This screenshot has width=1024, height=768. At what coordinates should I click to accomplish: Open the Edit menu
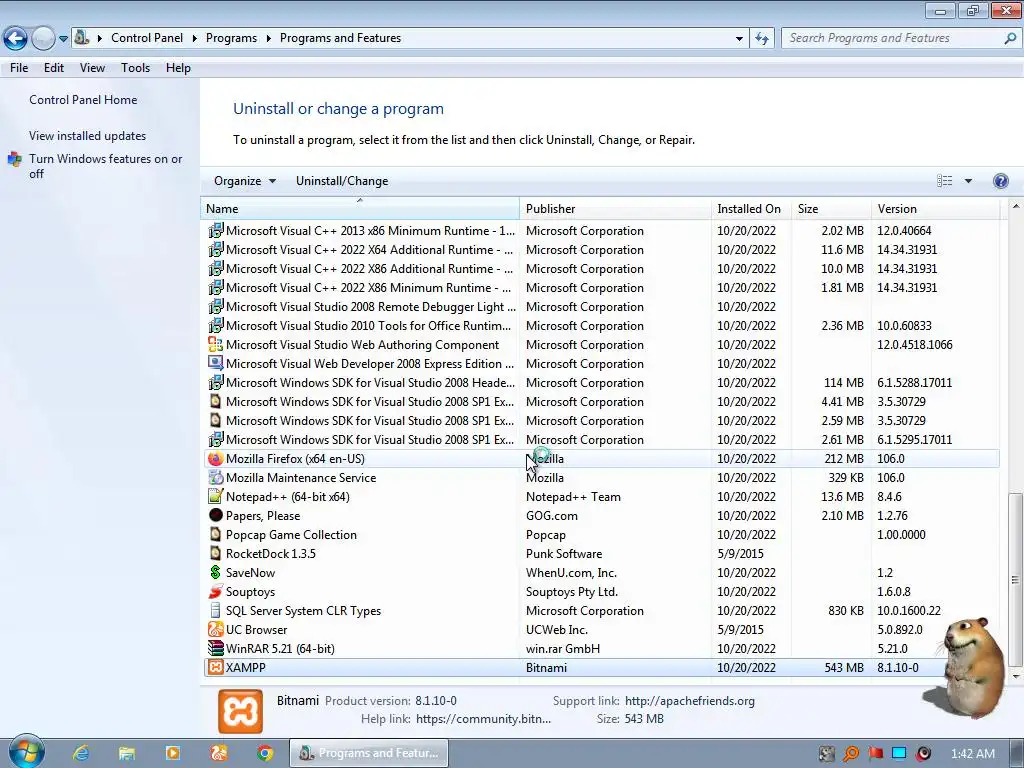coord(54,68)
